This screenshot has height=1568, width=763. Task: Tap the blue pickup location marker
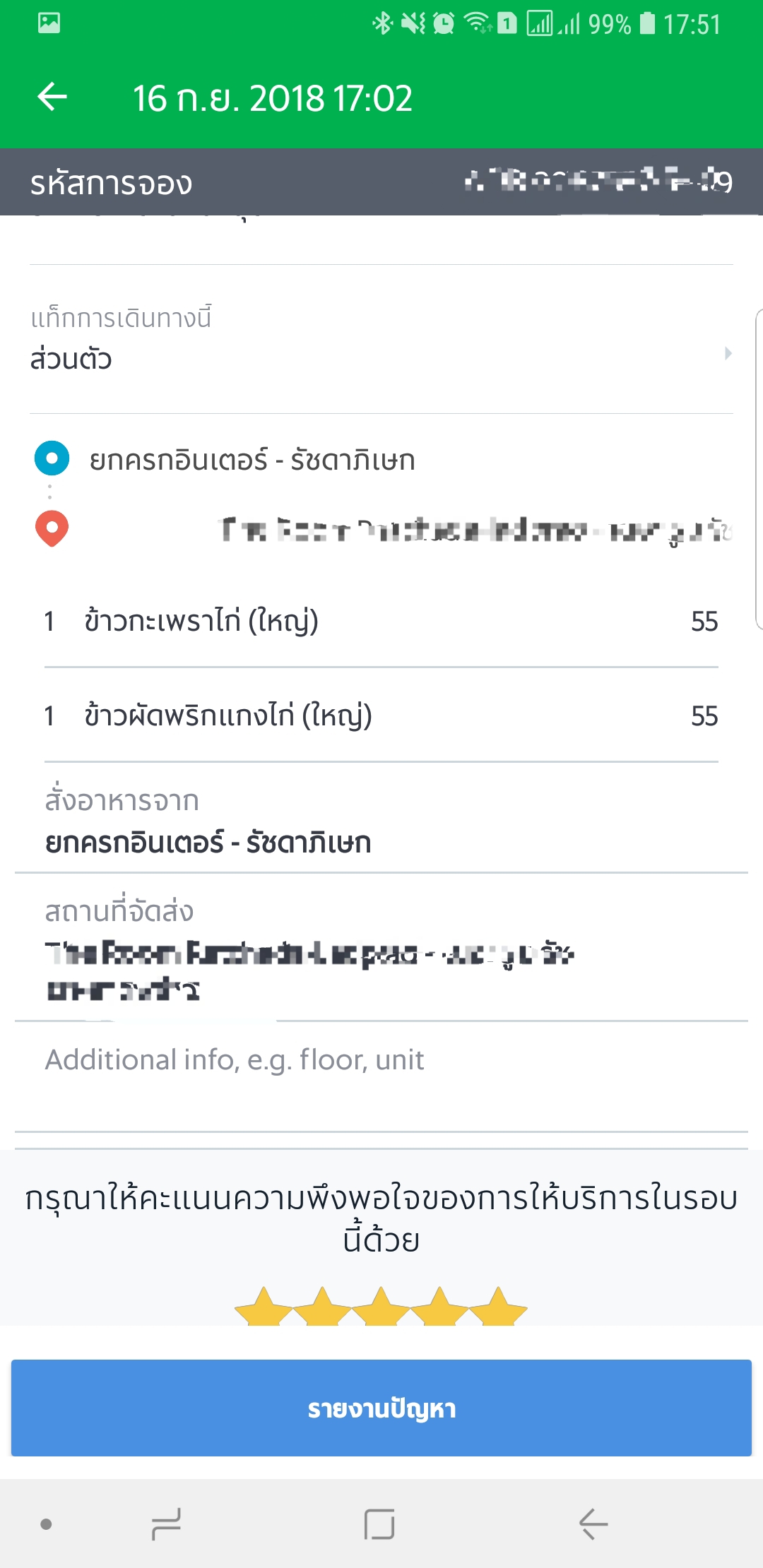pyautogui.click(x=52, y=458)
